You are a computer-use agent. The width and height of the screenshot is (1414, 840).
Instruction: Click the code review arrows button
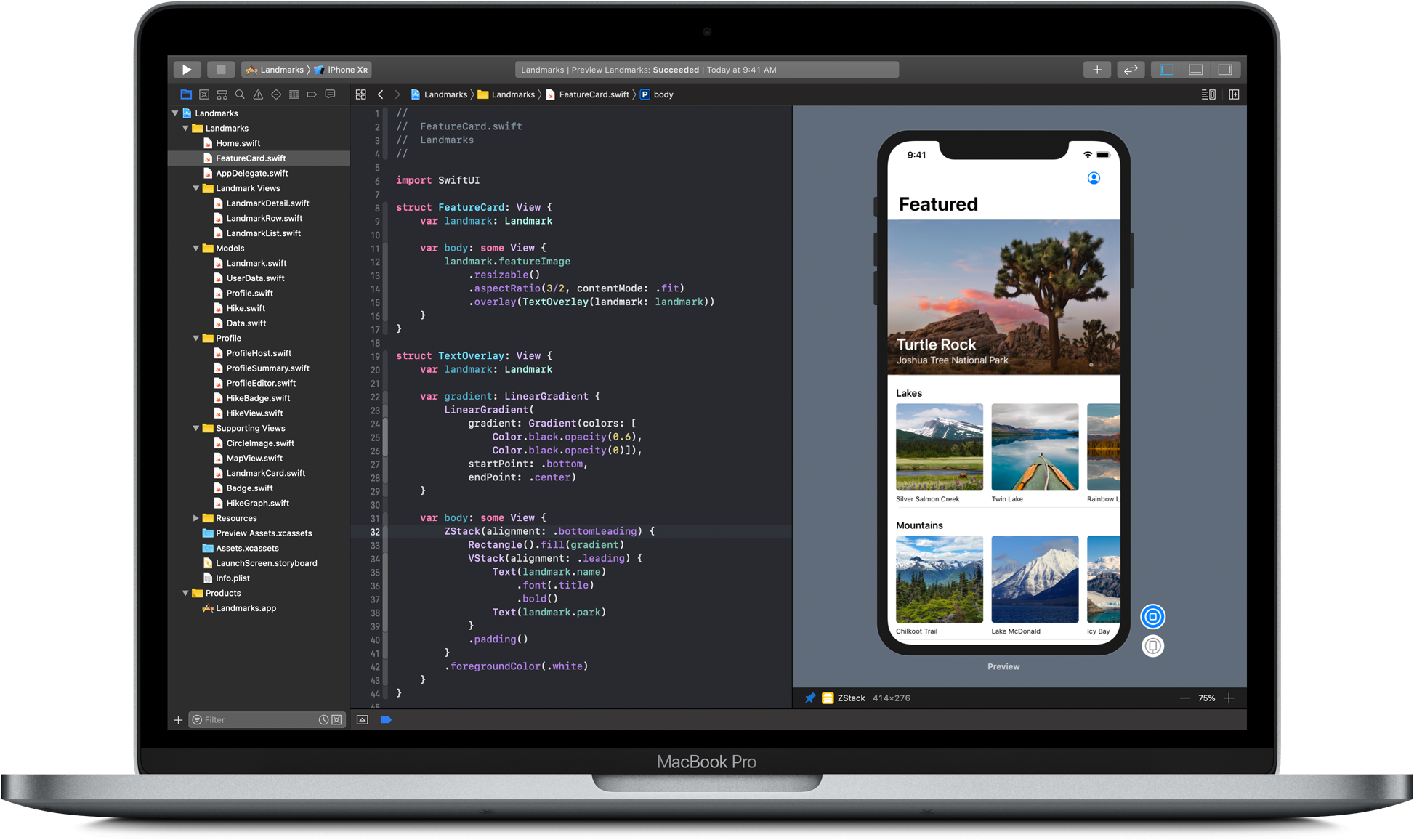coord(1131,70)
